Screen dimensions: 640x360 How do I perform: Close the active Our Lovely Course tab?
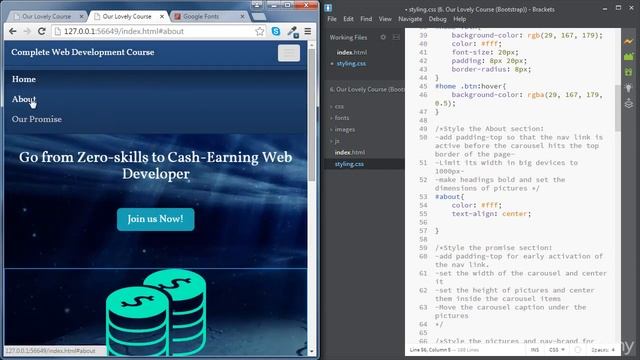pyautogui.click(x=162, y=16)
